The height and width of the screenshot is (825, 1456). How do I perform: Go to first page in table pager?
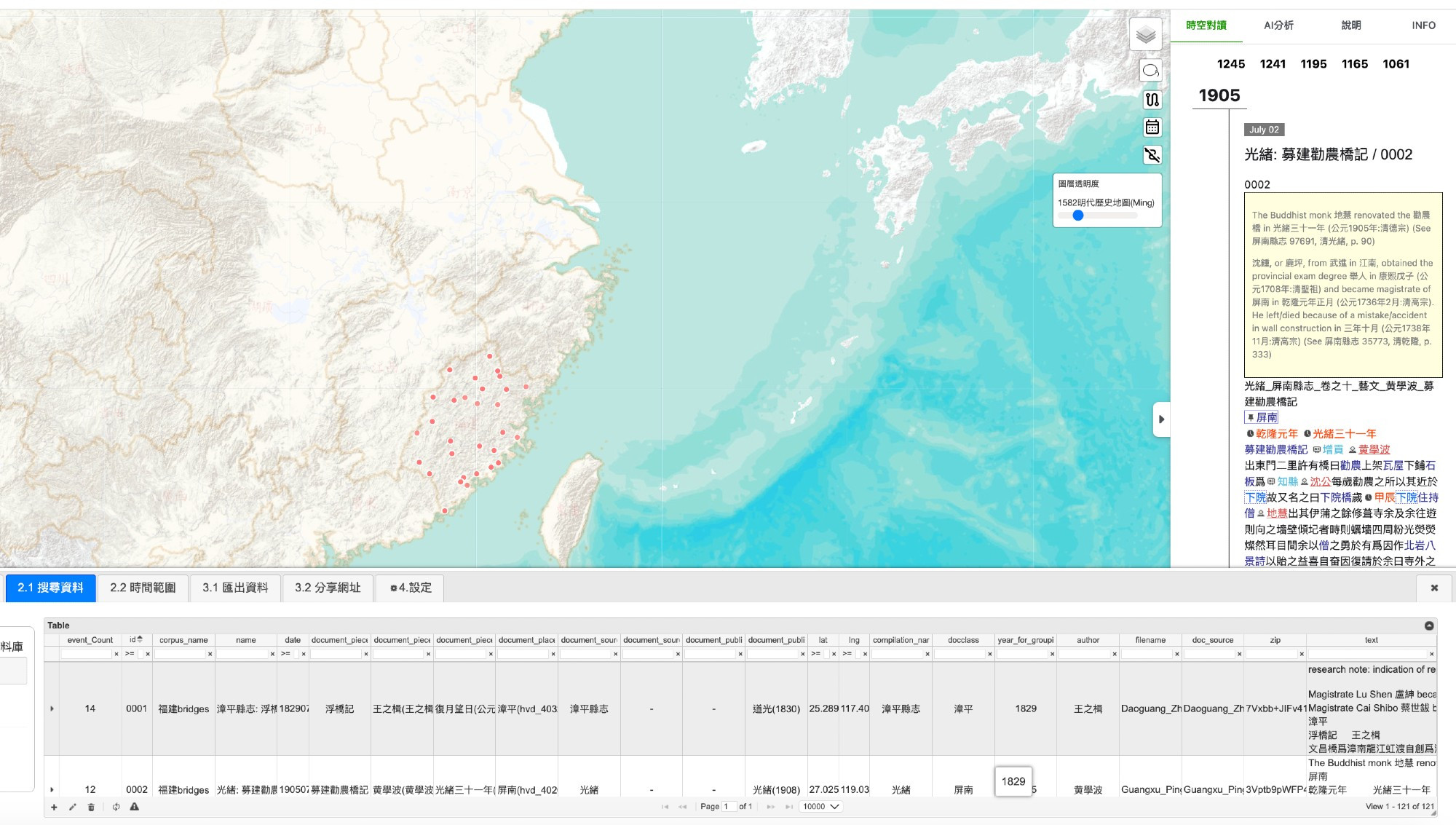[665, 807]
